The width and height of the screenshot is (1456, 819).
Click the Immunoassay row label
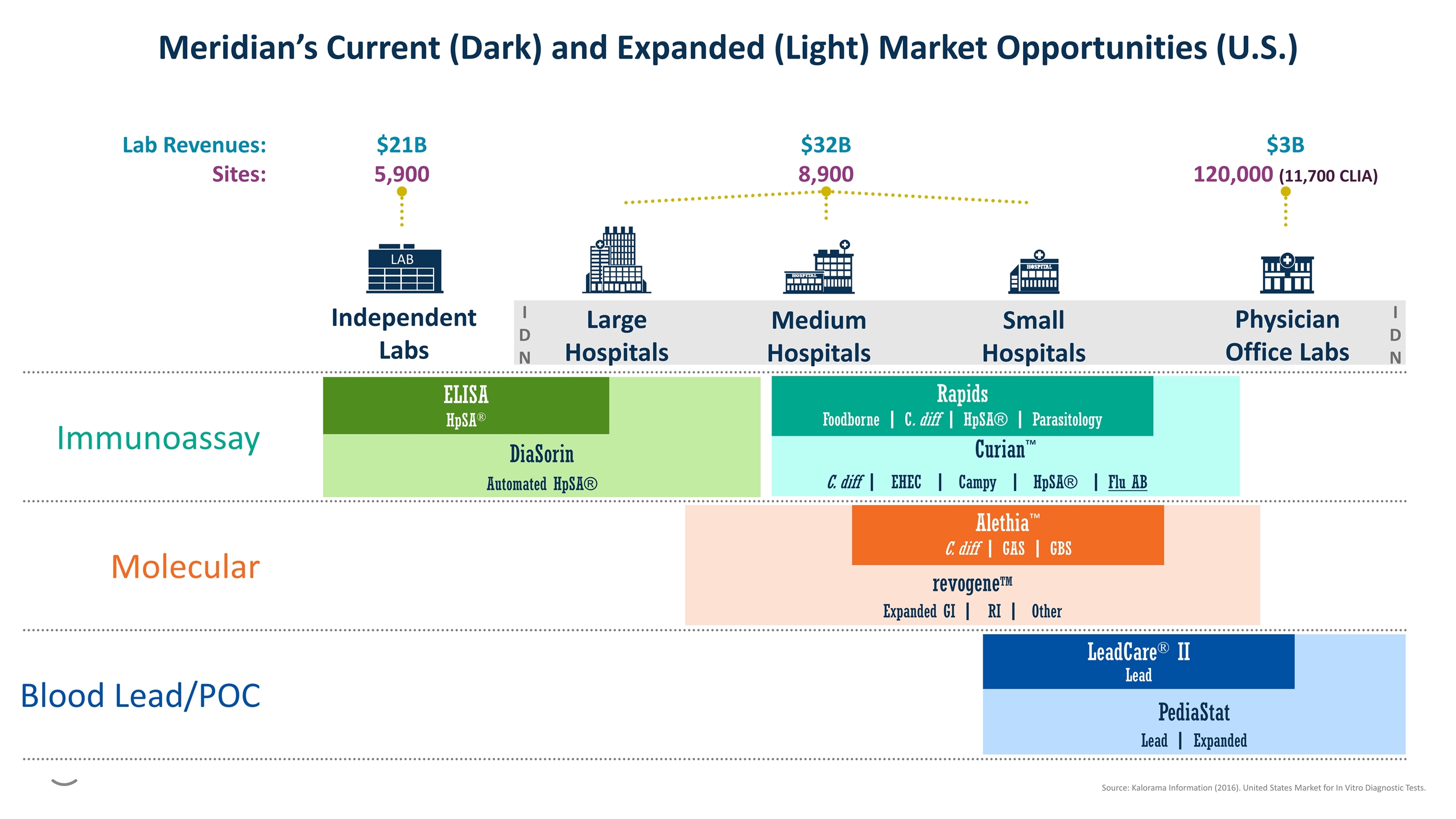pyautogui.click(x=158, y=439)
